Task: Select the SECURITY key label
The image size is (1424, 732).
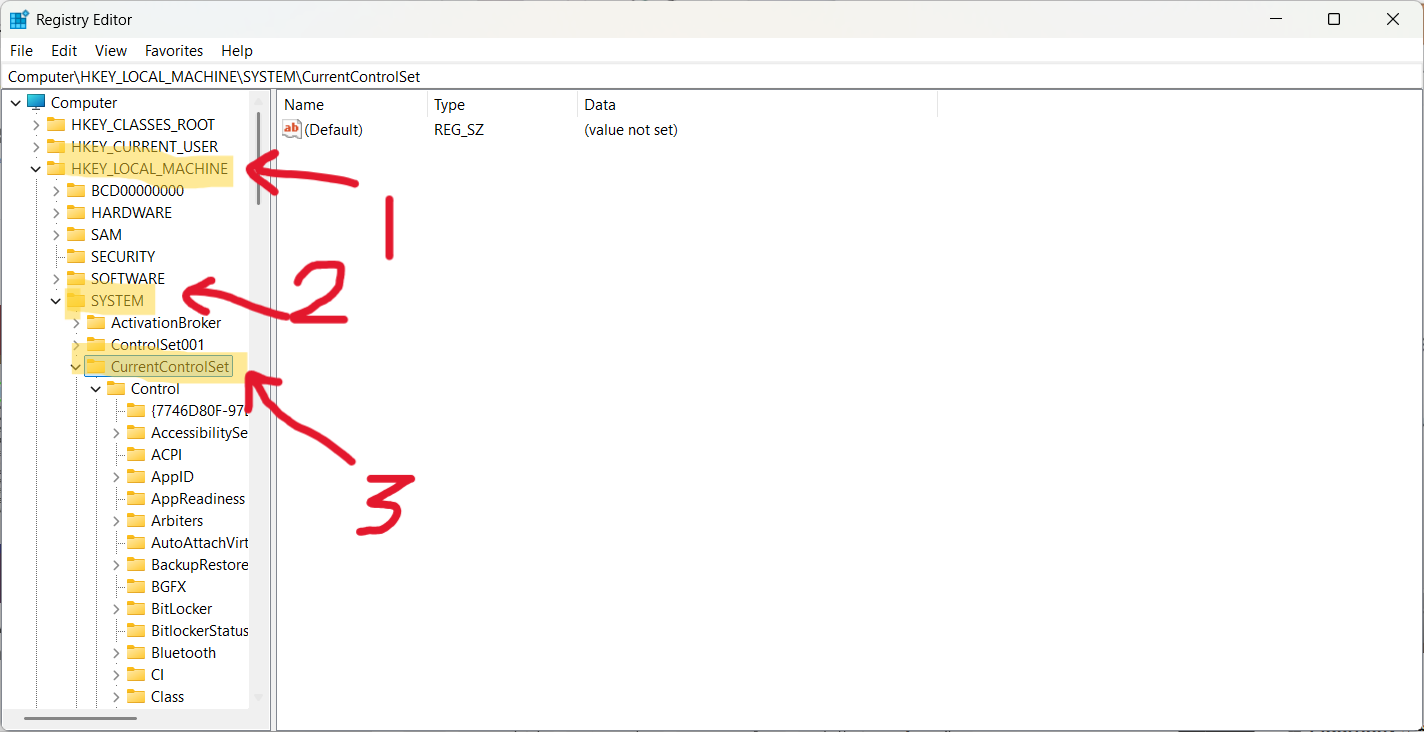Action: [123, 256]
